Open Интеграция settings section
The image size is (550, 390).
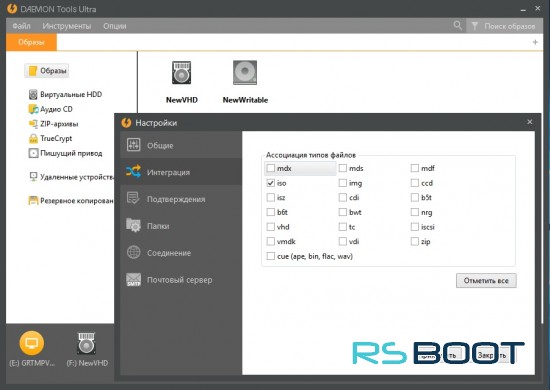pyautogui.click(x=181, y=172)
